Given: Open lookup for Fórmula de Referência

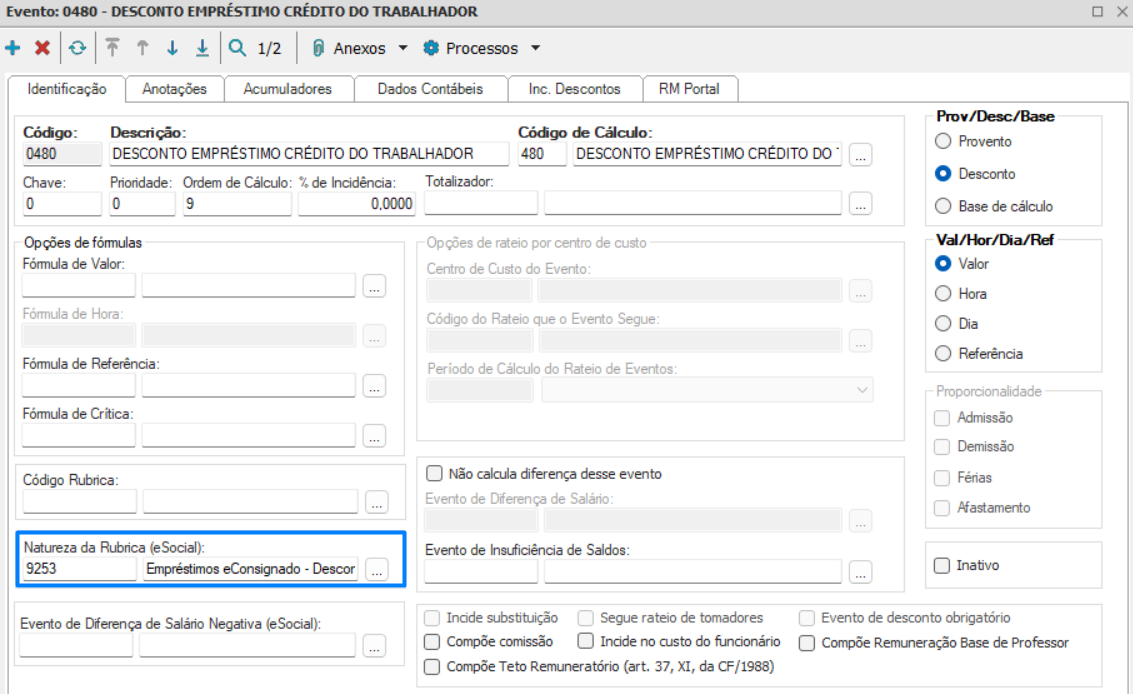Looking at the screenshot, I should tap(374, 386).
